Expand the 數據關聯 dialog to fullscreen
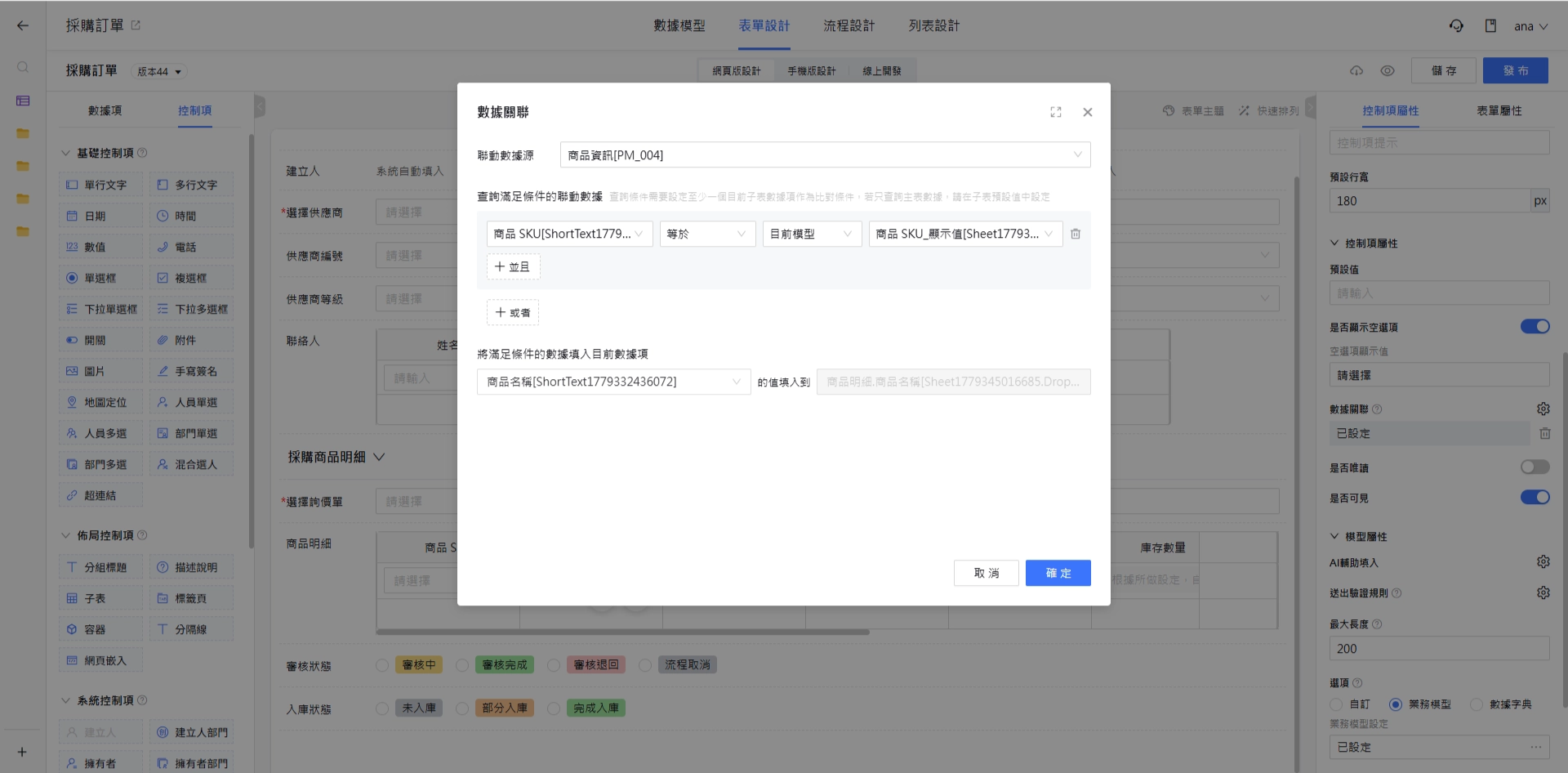This screenshot has width=1568, height=773. coord(1056,112)
